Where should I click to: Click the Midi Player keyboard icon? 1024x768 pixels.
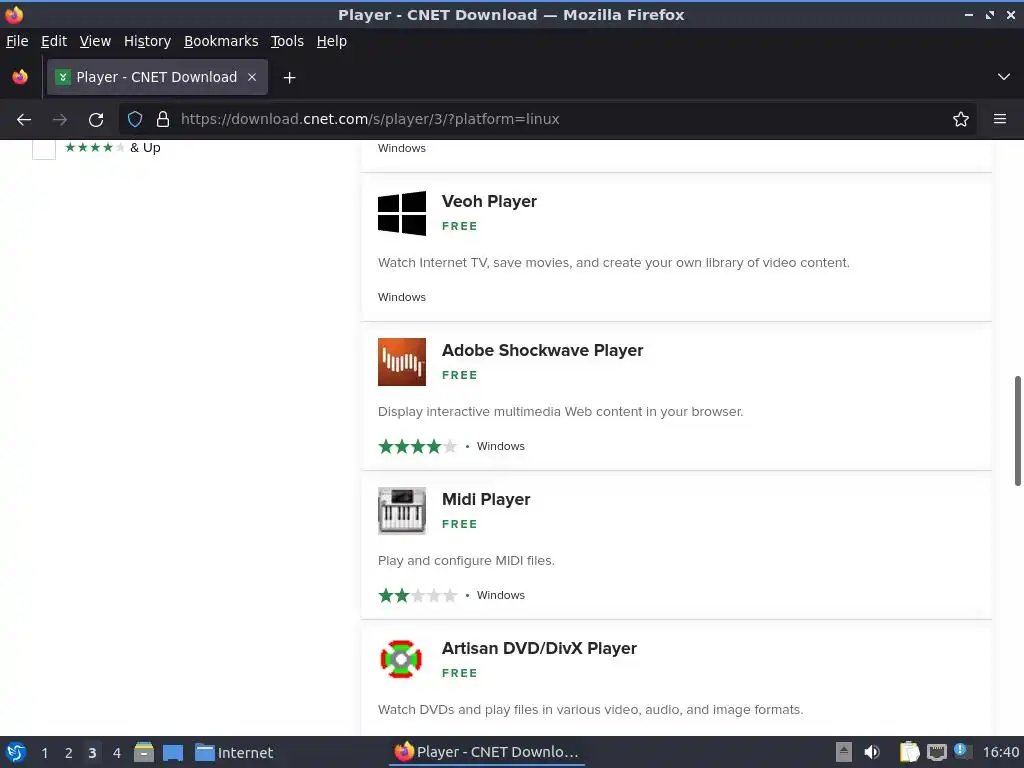(402, 511)
